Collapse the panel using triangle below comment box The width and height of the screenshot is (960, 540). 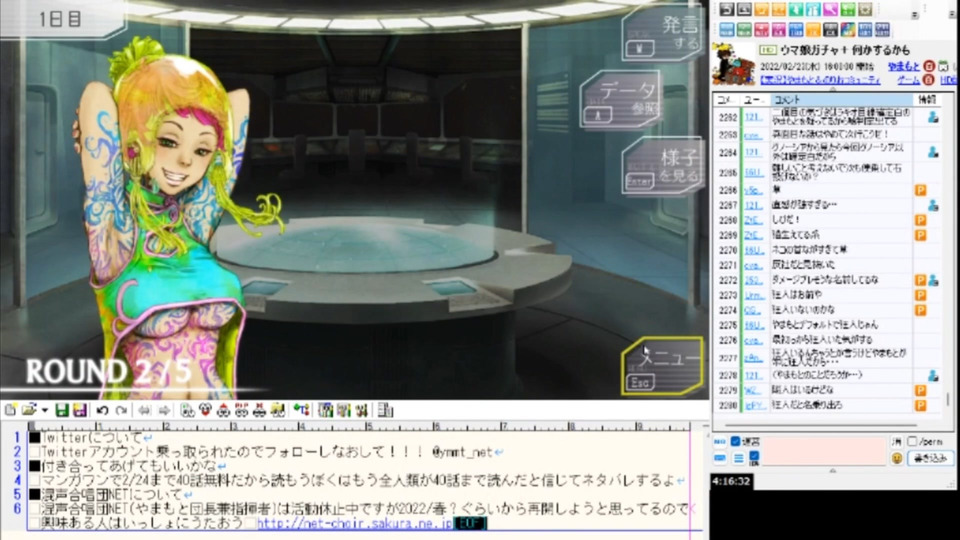tap(833, 471)
